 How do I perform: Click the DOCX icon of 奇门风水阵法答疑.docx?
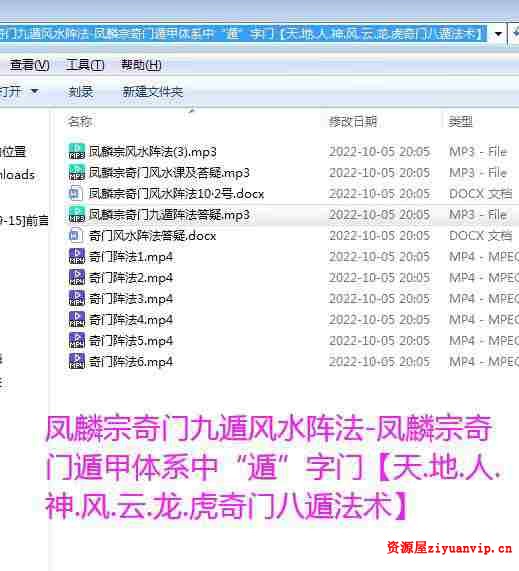pos(76,235)
